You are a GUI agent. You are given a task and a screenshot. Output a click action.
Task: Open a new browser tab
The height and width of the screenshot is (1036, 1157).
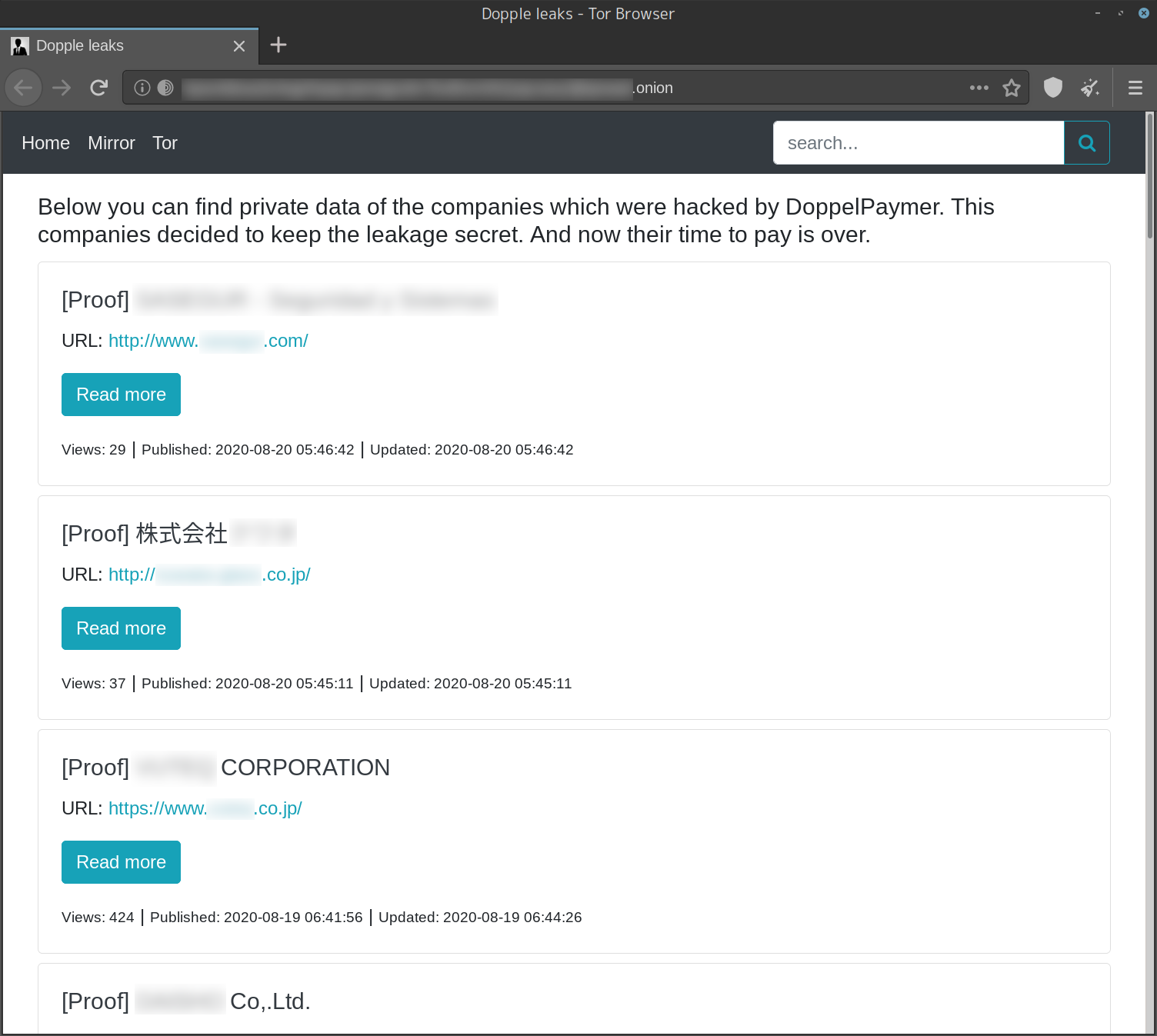tap(278, 45)
